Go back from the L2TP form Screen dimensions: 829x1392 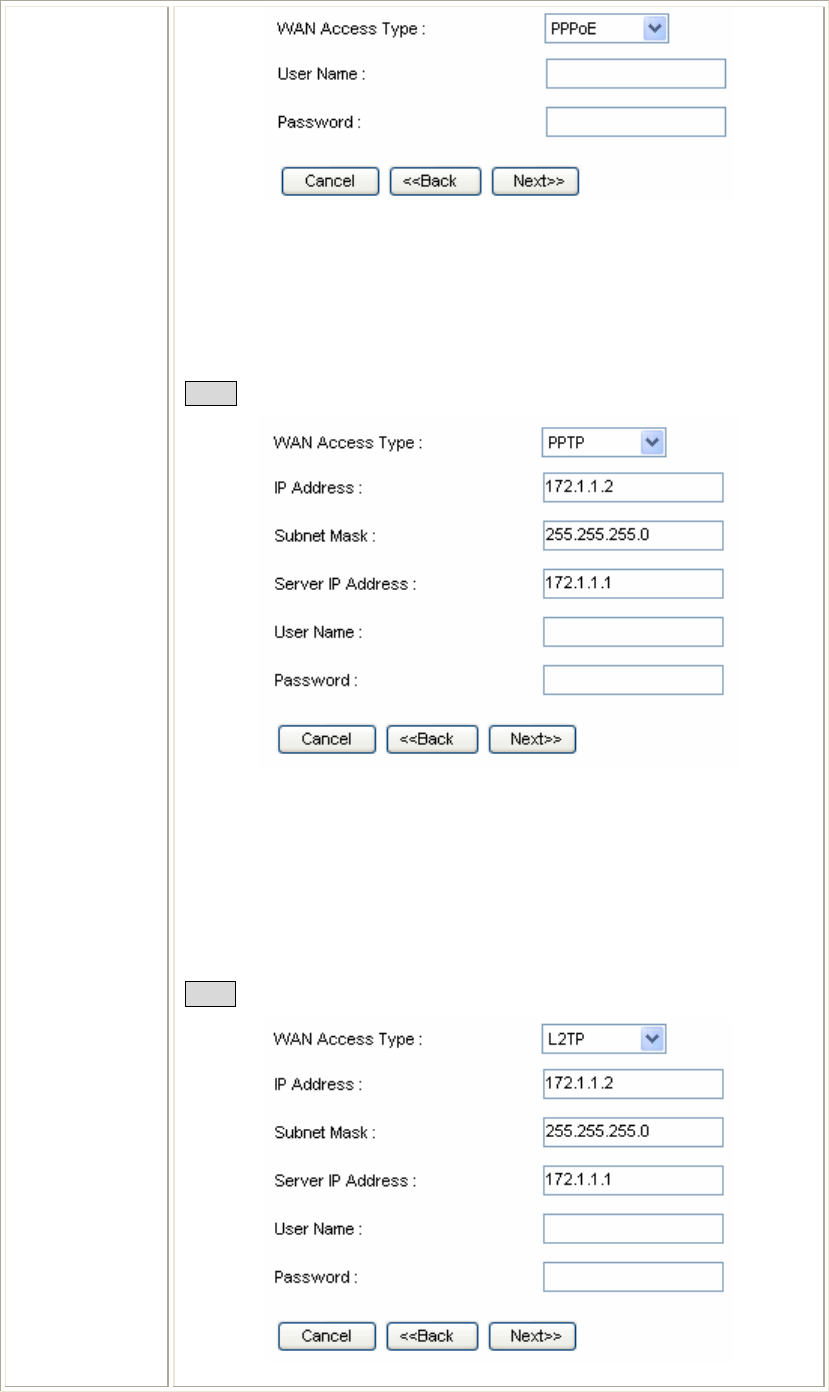coord(432,1336)
